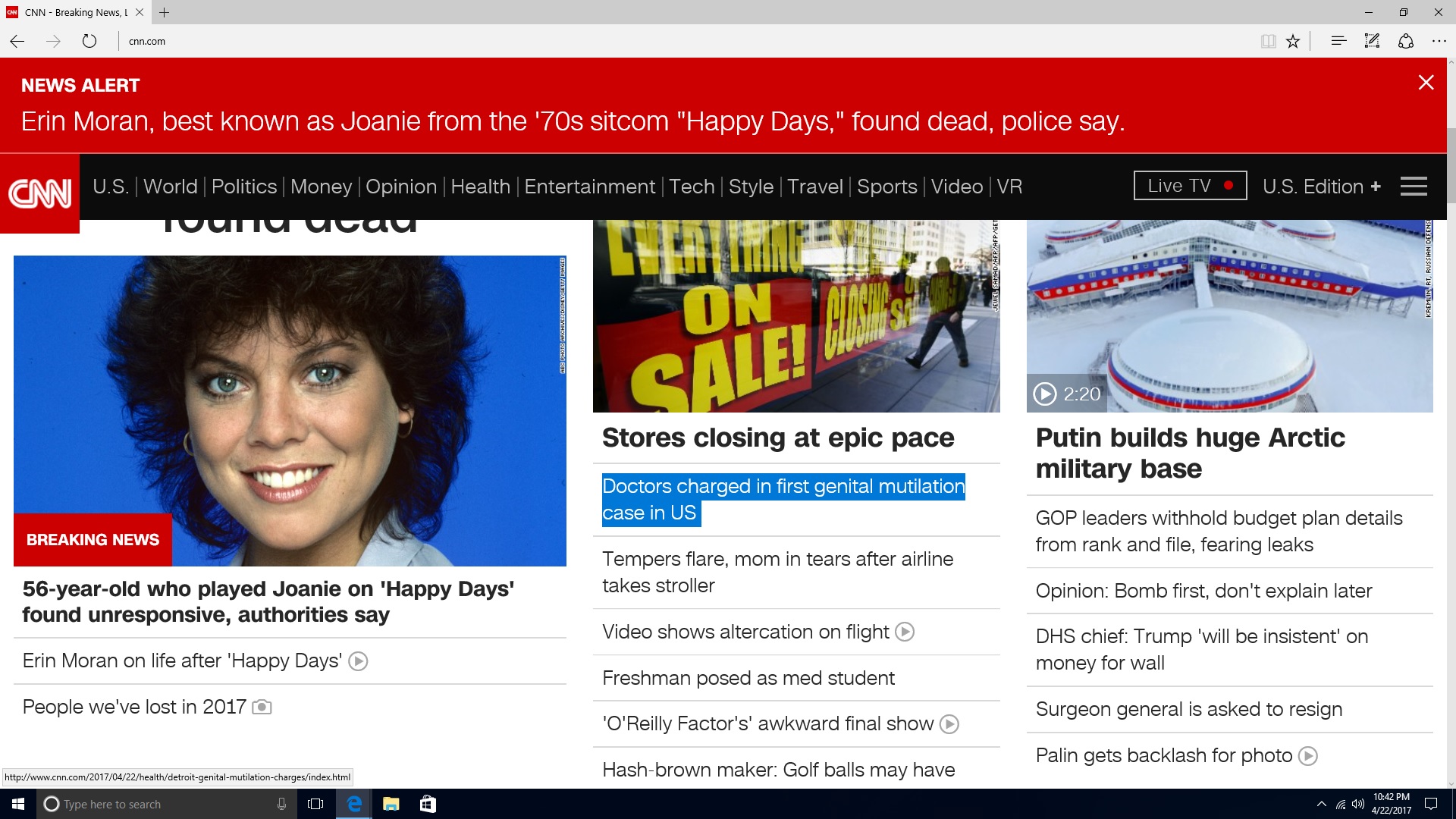The height and width of the screenshot is (819, 1456).
Task: Click the taskbar search box
Action: [x=165, y=804]
